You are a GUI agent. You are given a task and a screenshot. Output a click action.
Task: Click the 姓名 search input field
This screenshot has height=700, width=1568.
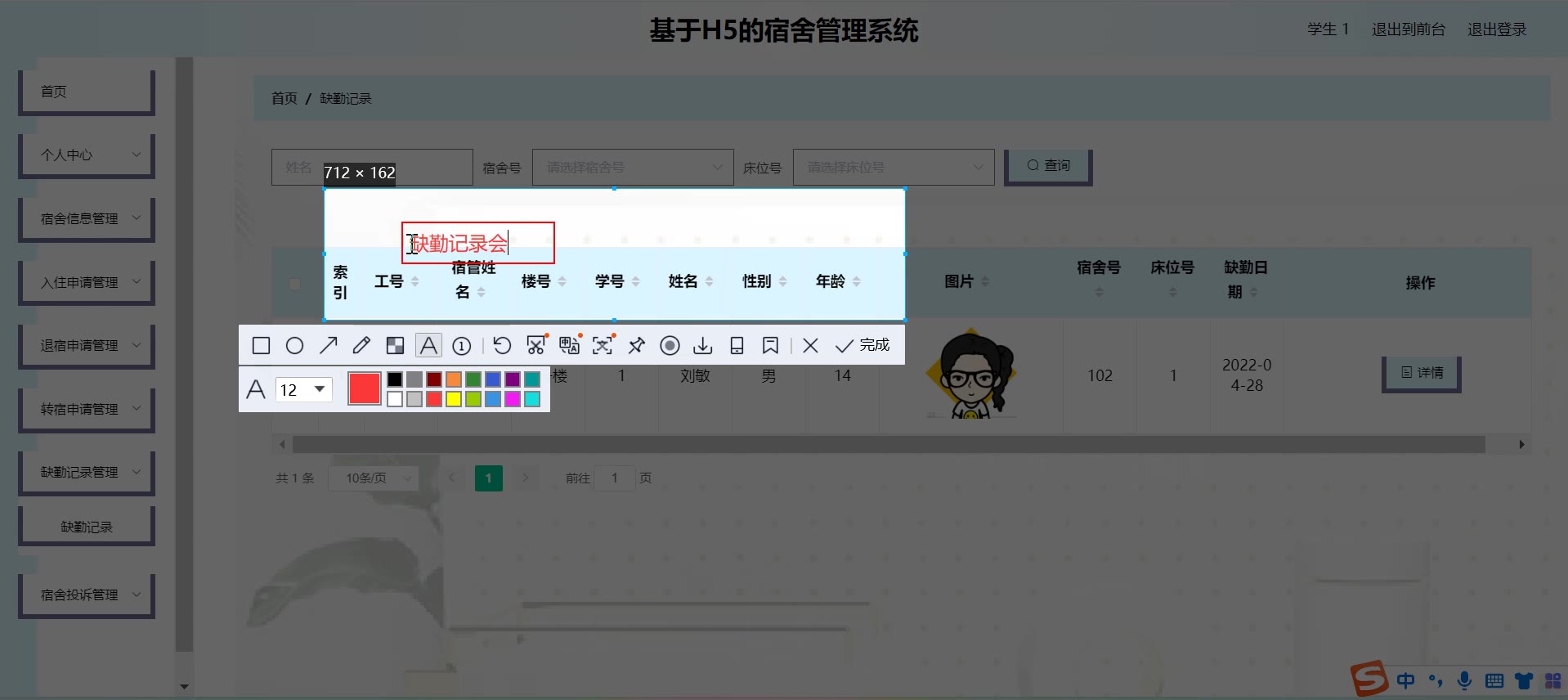[x=372, y=167]
